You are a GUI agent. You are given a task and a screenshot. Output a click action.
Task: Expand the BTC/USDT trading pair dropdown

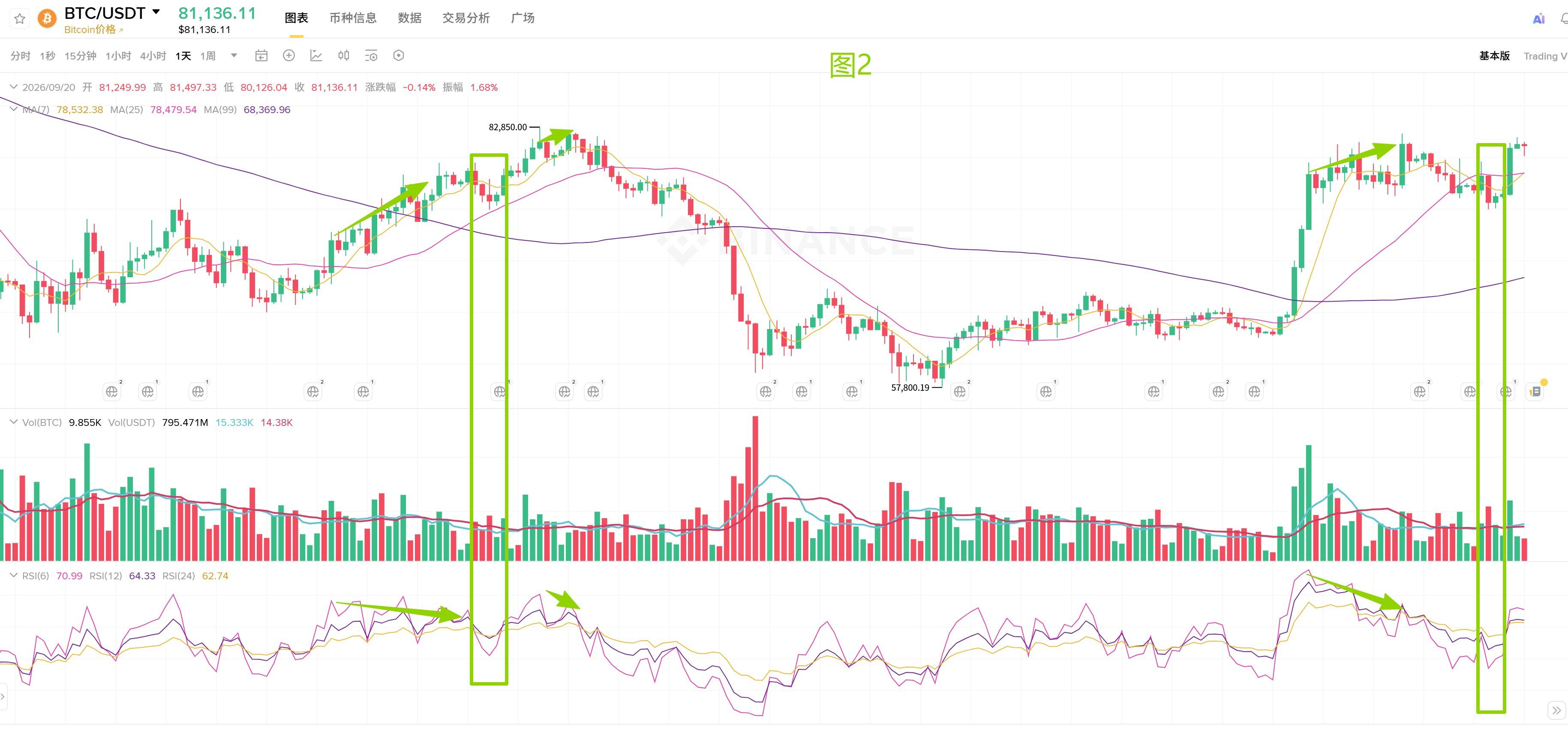(156, 12)
